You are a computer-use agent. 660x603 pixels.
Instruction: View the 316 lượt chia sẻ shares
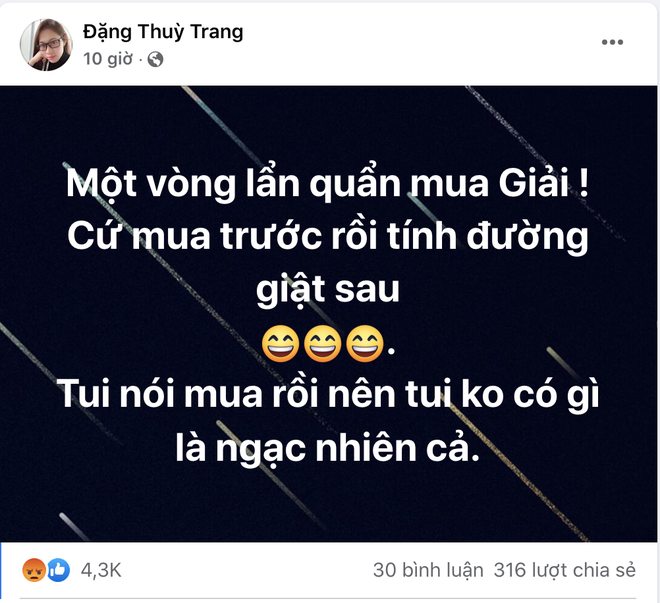[x=564, y=570]
